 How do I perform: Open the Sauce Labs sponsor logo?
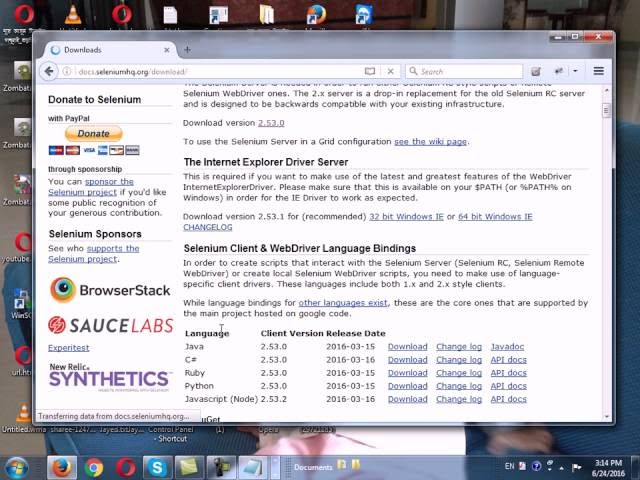click(x=111, y=325)
